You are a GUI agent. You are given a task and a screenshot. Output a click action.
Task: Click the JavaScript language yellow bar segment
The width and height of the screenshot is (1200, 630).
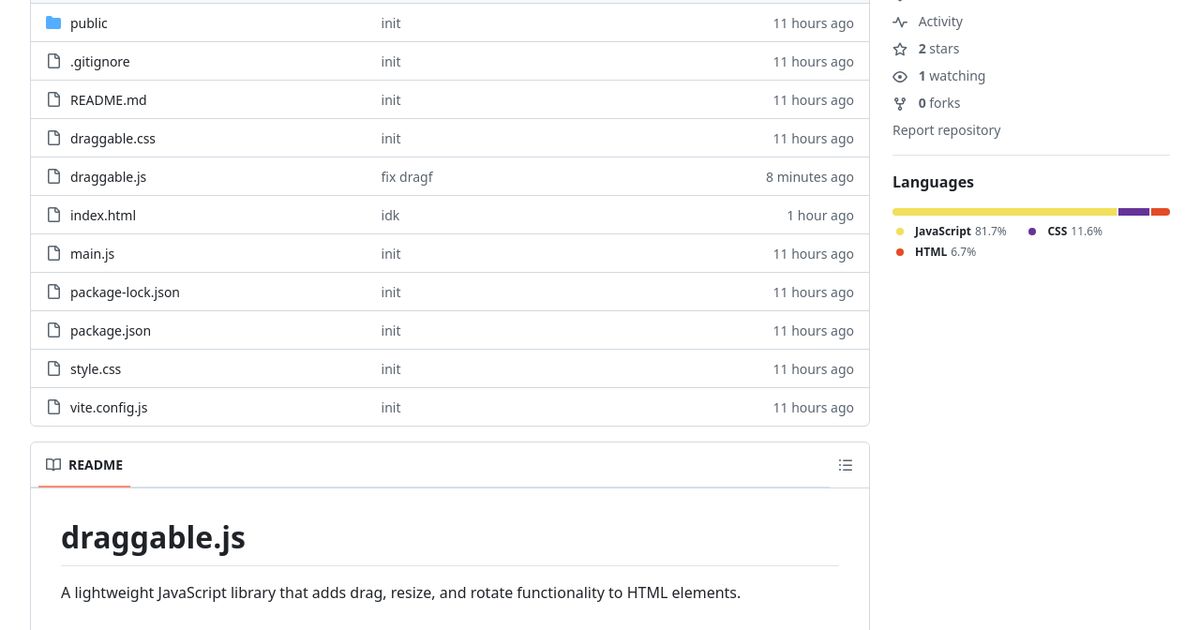click(1004, 212)
